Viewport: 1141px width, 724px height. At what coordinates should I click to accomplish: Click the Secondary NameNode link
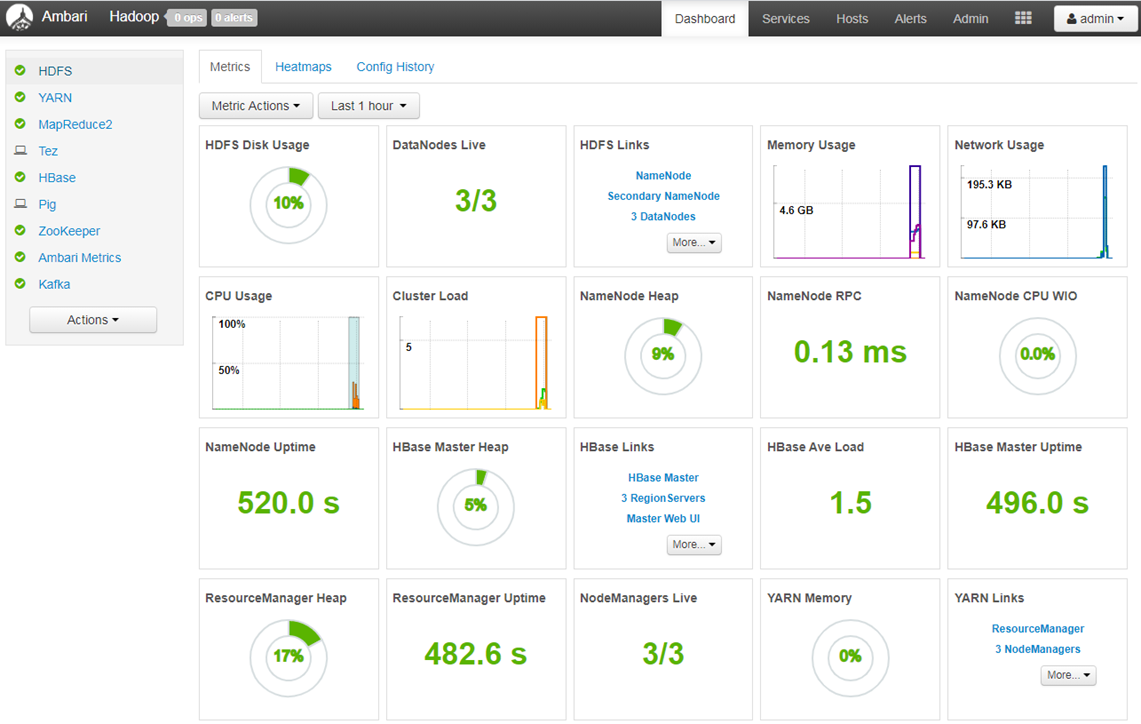click(664, 196)
